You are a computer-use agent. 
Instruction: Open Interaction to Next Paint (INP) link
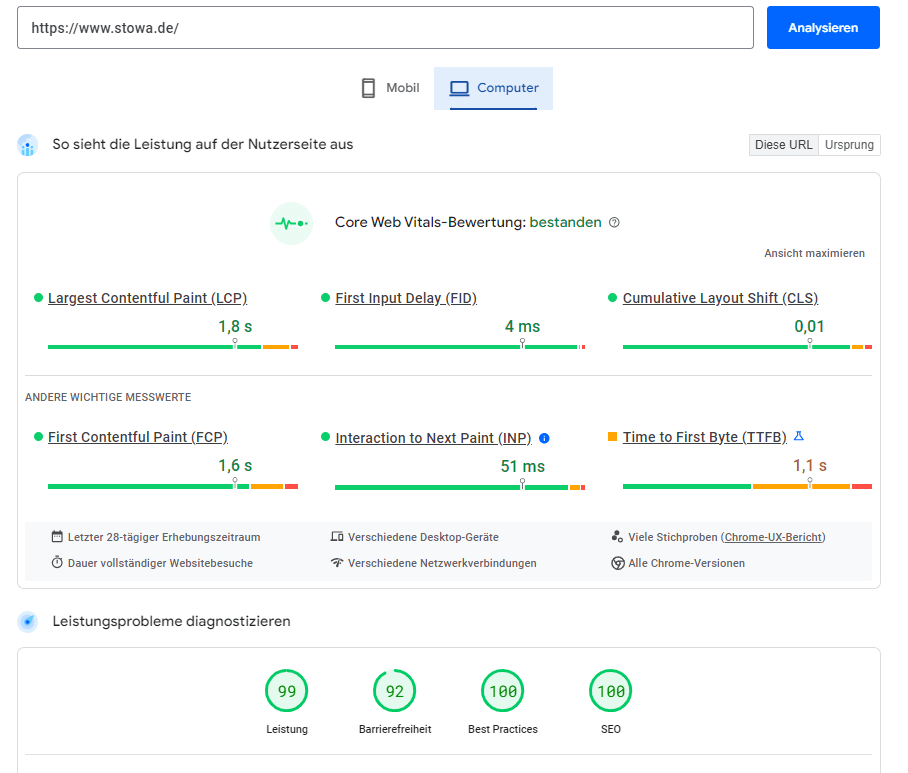433,438
